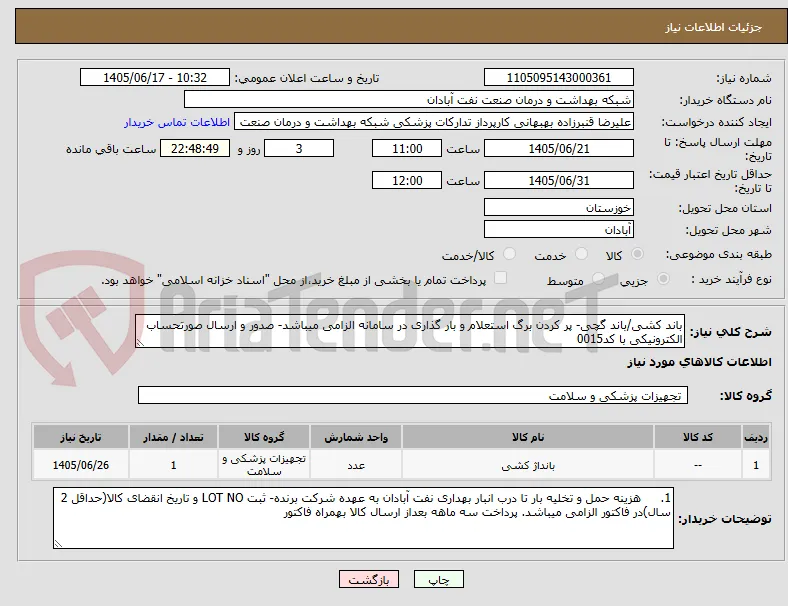Click the response deadline date 1405/06/21
This screenshot has width=788, height=606.
click(559, 149)
